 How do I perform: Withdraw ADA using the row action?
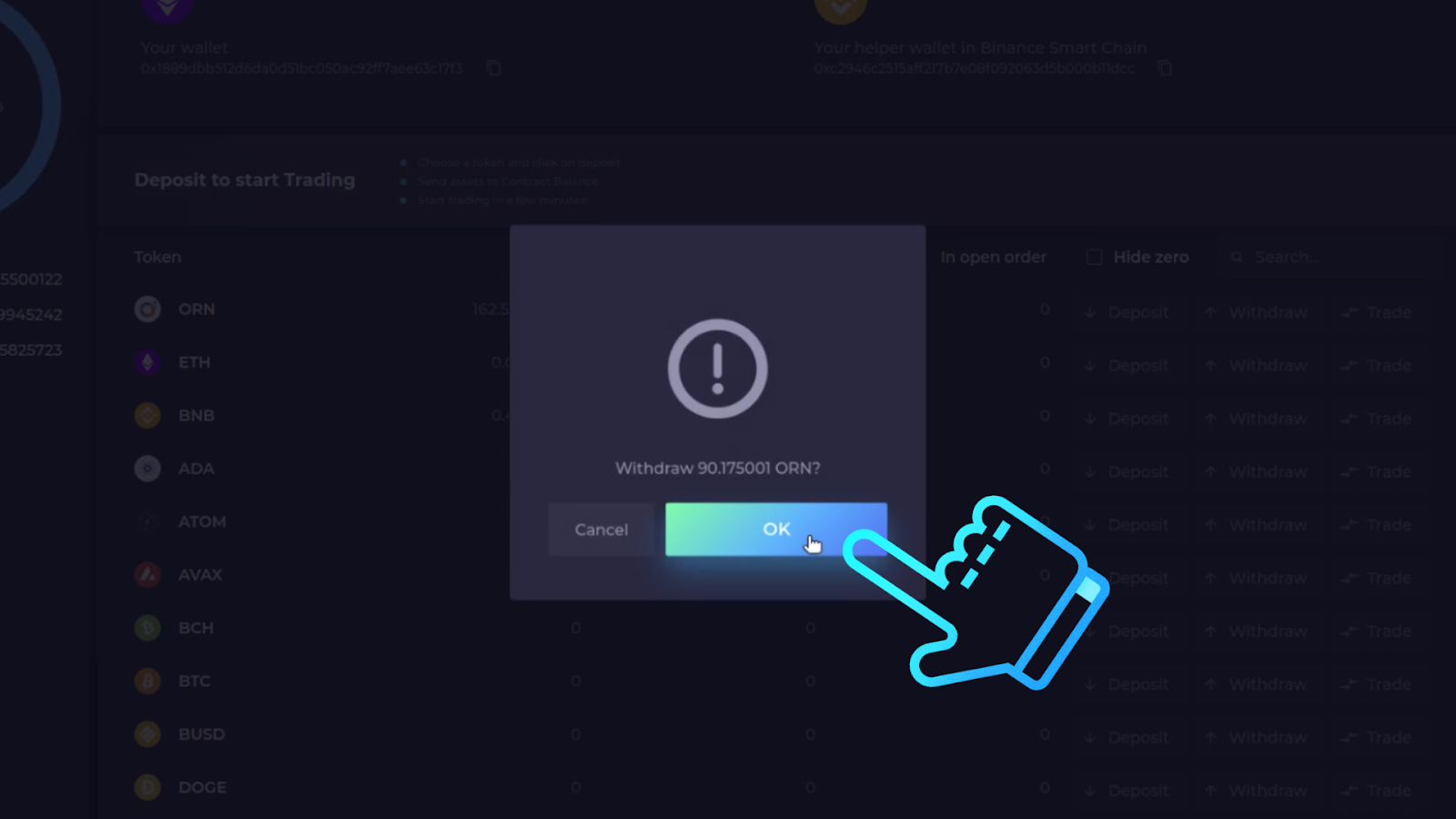[x=1256, y=471]
